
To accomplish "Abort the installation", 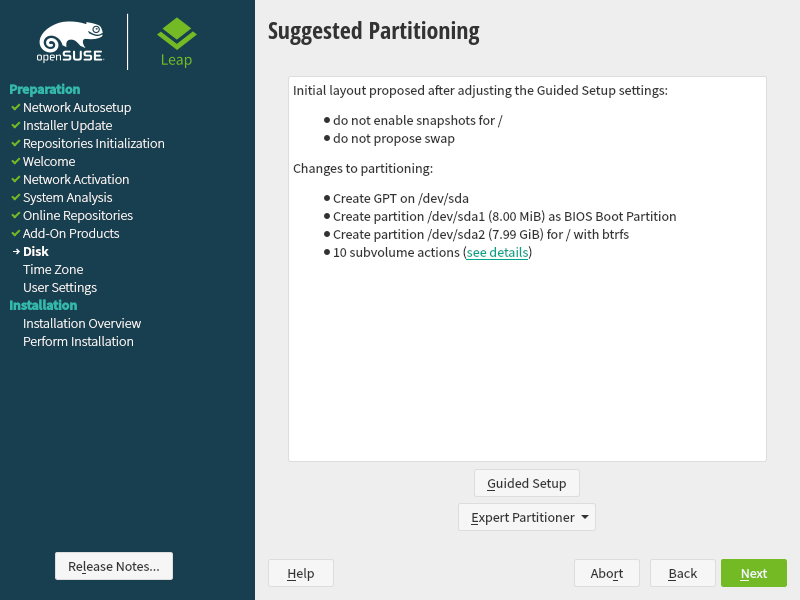I will 606,573.
